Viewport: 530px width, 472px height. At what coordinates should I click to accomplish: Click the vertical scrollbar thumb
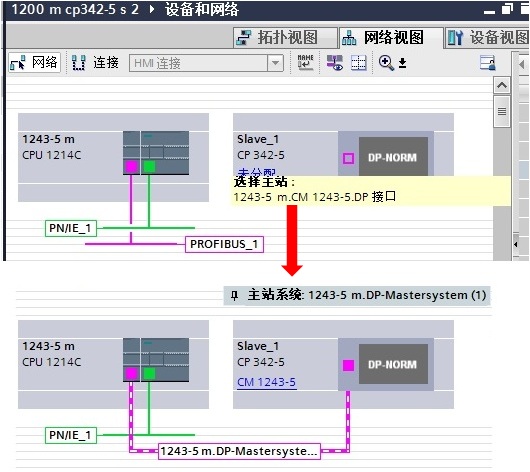(502, 112)
